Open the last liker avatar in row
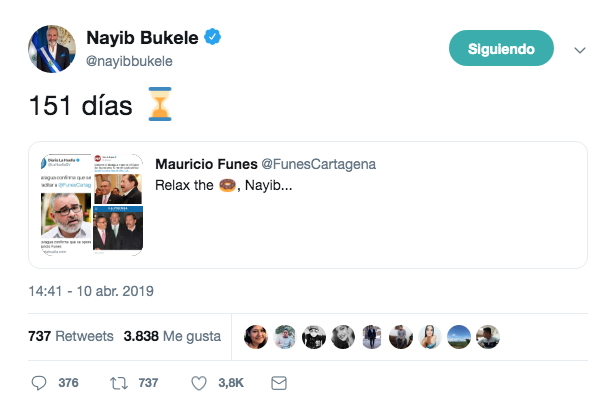 [x=488, y=337]
